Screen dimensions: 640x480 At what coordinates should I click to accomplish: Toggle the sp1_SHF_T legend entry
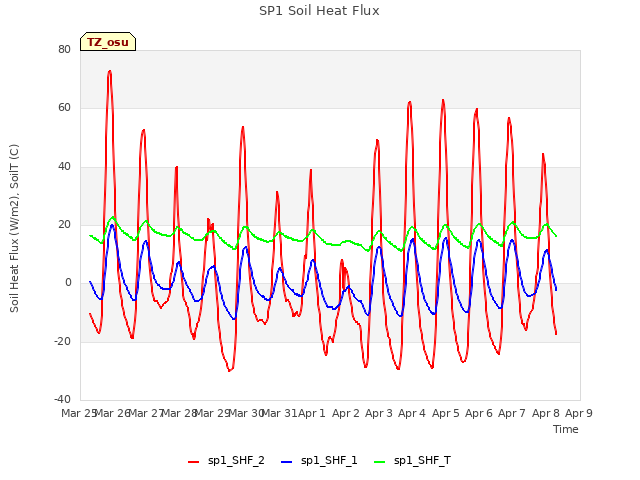pos(412,461)
